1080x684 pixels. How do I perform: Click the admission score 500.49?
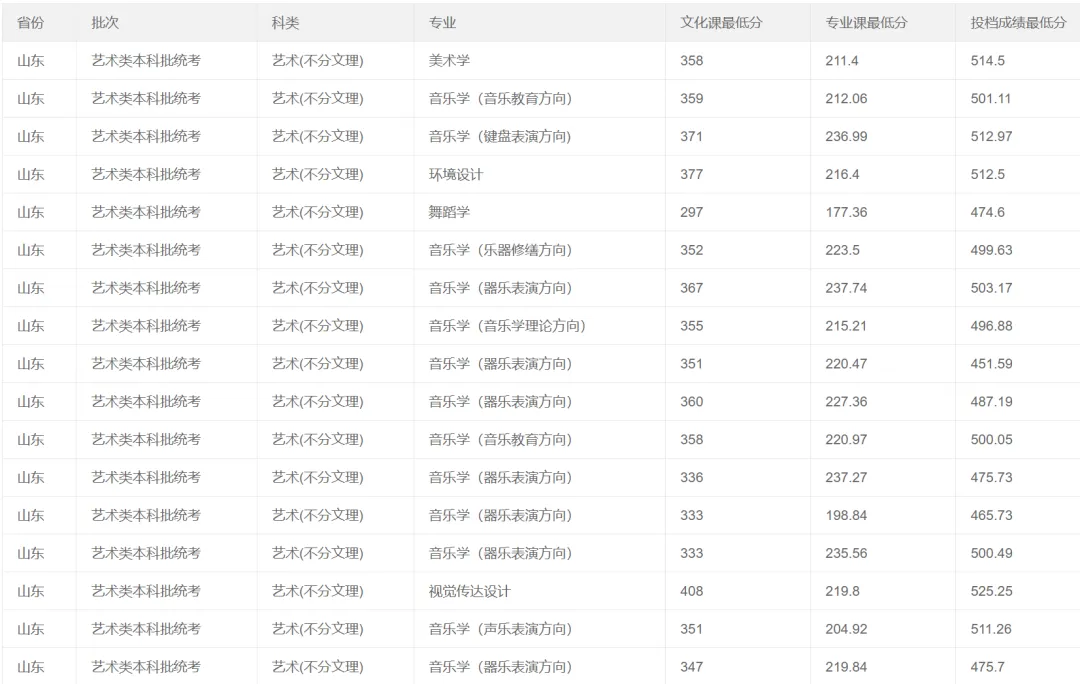pyautogui.click(x=991, y=553)
